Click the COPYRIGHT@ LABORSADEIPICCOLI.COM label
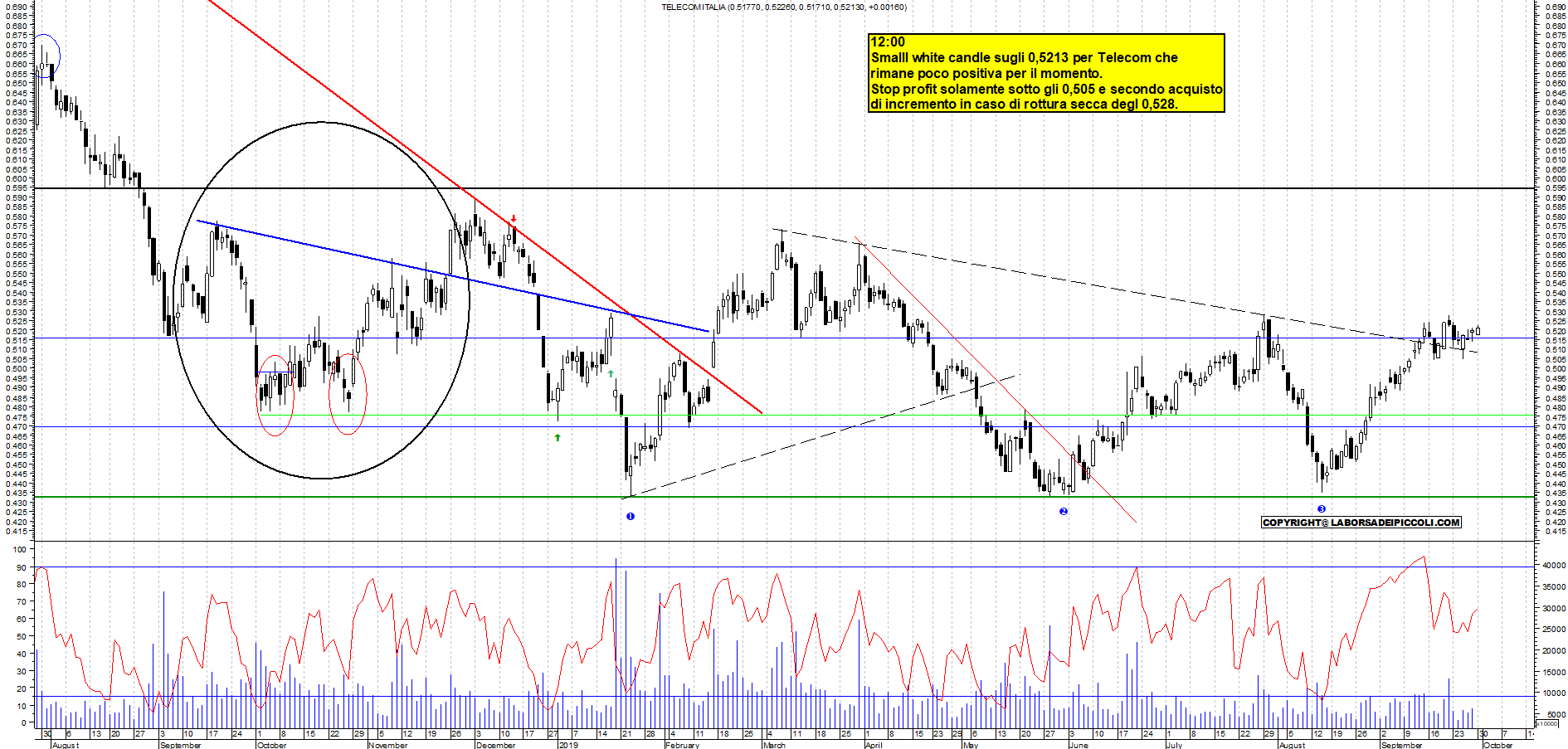Screen dimensions: 1568x749 tap(1361, 523)
